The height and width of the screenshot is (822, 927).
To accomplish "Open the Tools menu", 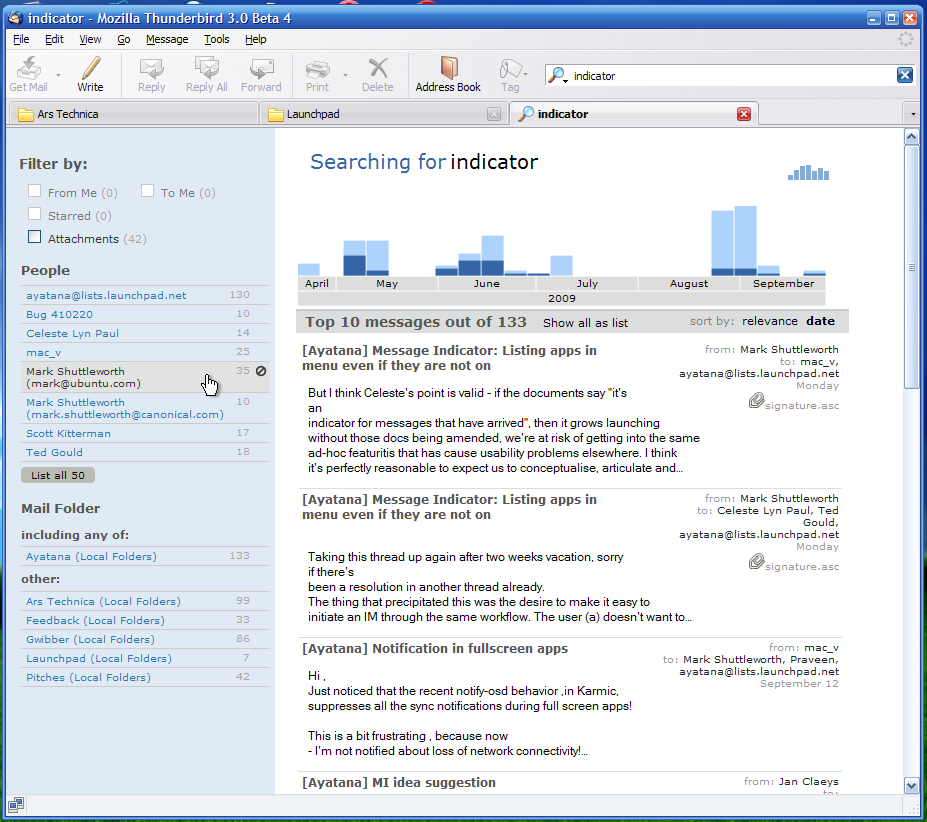I will coord(216,39).
